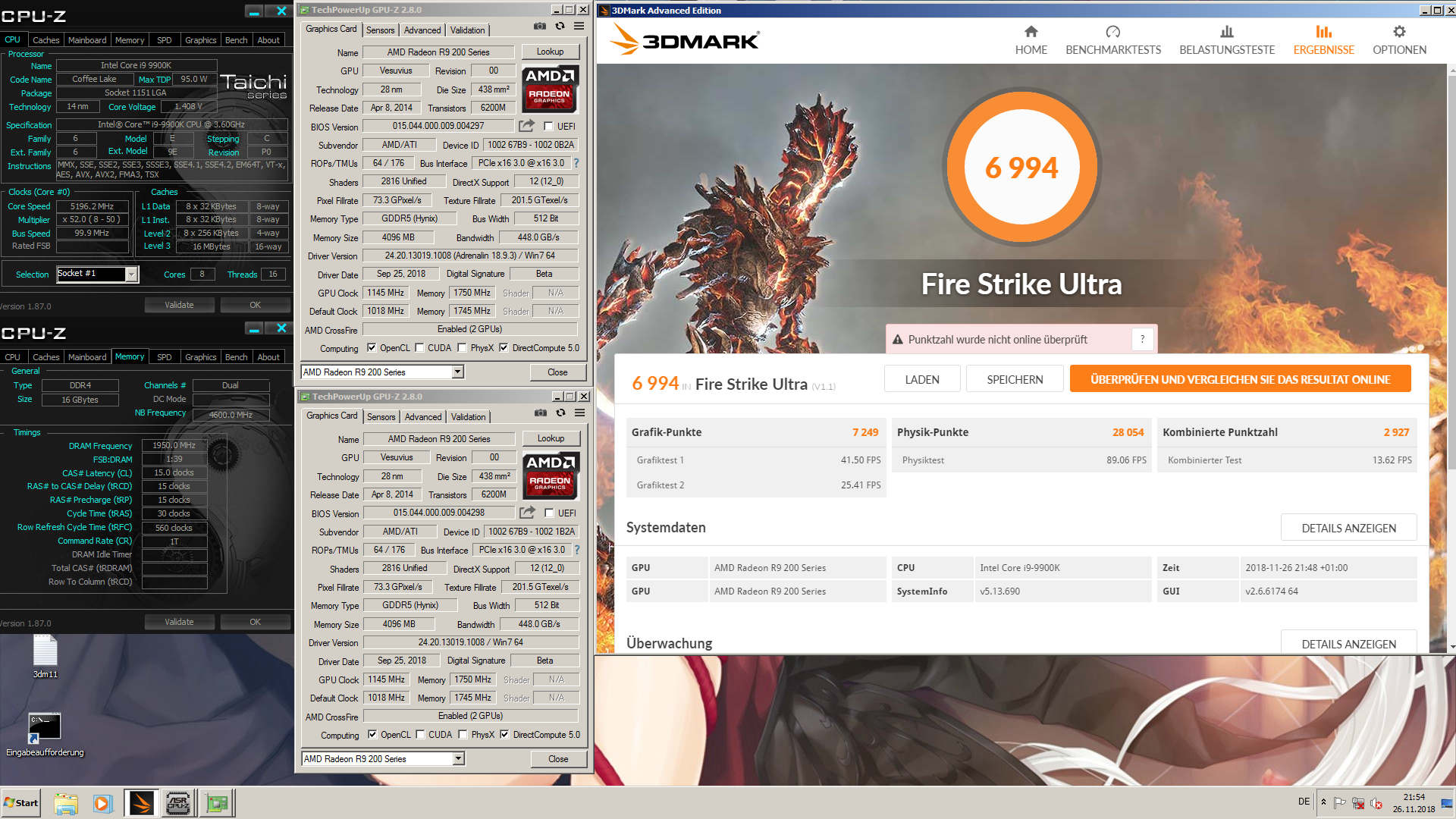Expand the hidden system tray icons arrow

[x=1323, y=802]
